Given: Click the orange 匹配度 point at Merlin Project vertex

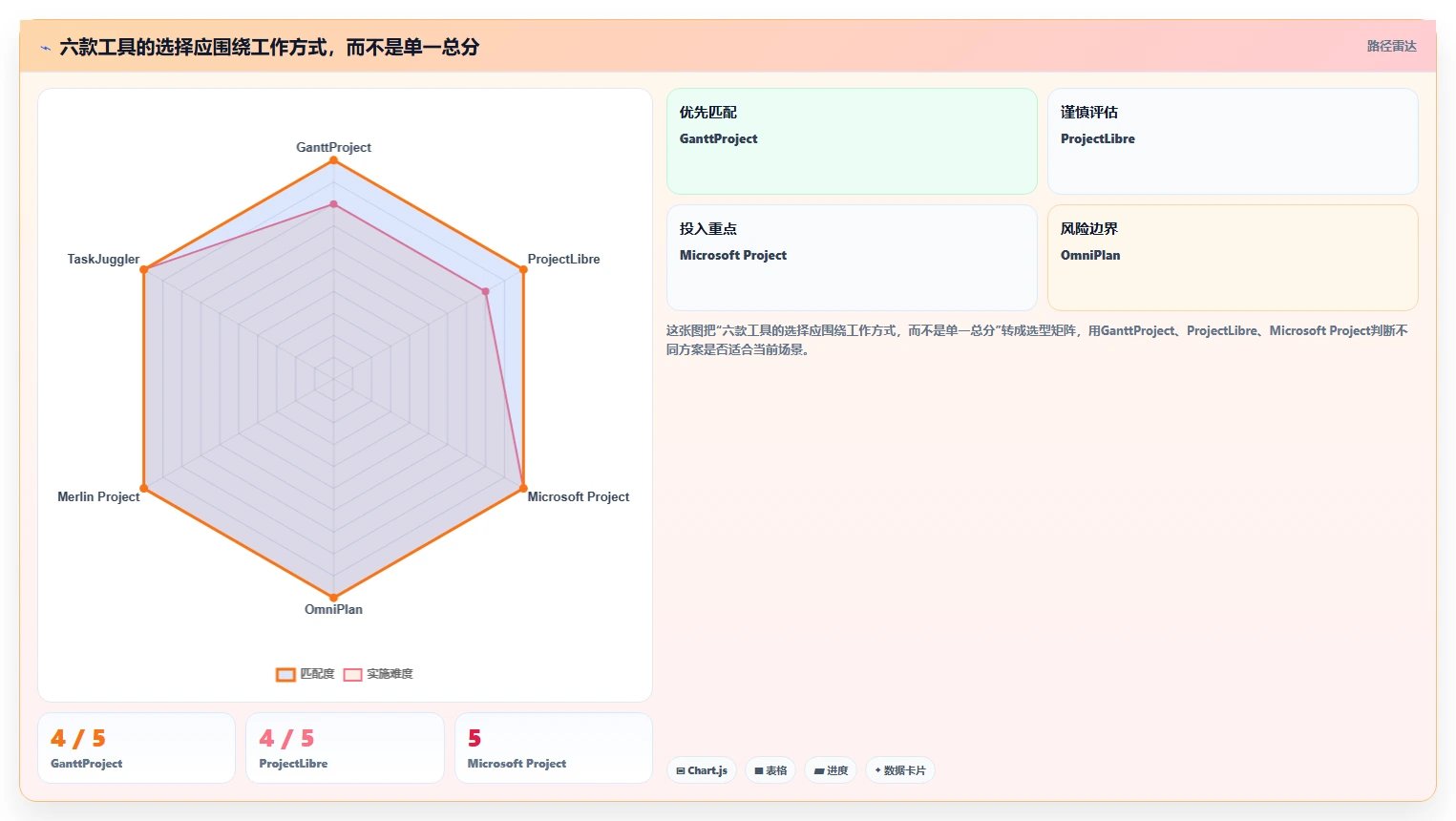Looking at the screenshot, I should 144,489.
